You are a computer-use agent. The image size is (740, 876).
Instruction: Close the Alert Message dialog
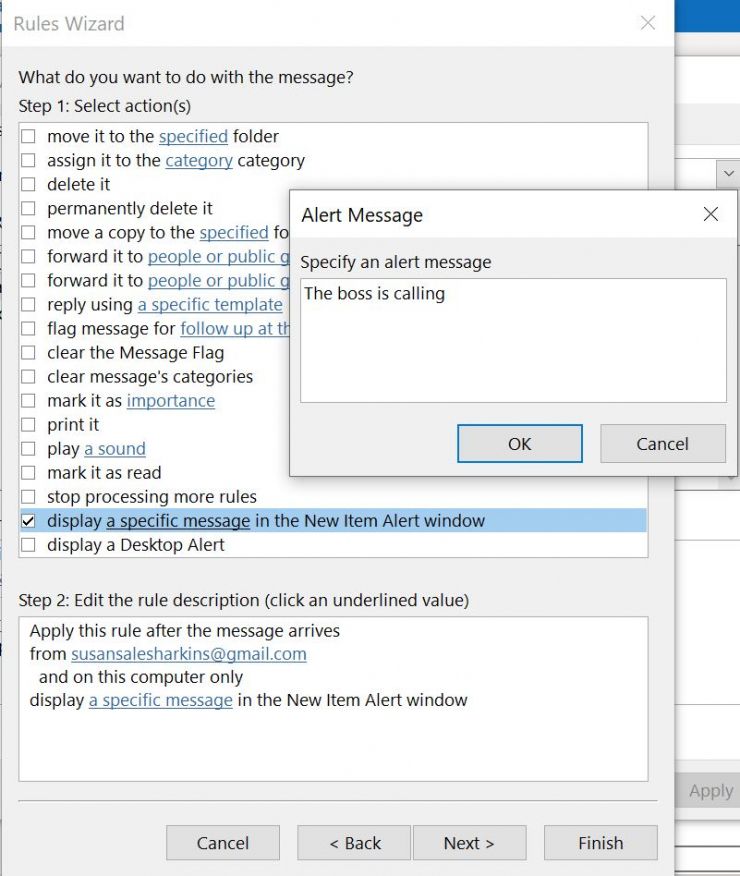[x=710, y=215]
